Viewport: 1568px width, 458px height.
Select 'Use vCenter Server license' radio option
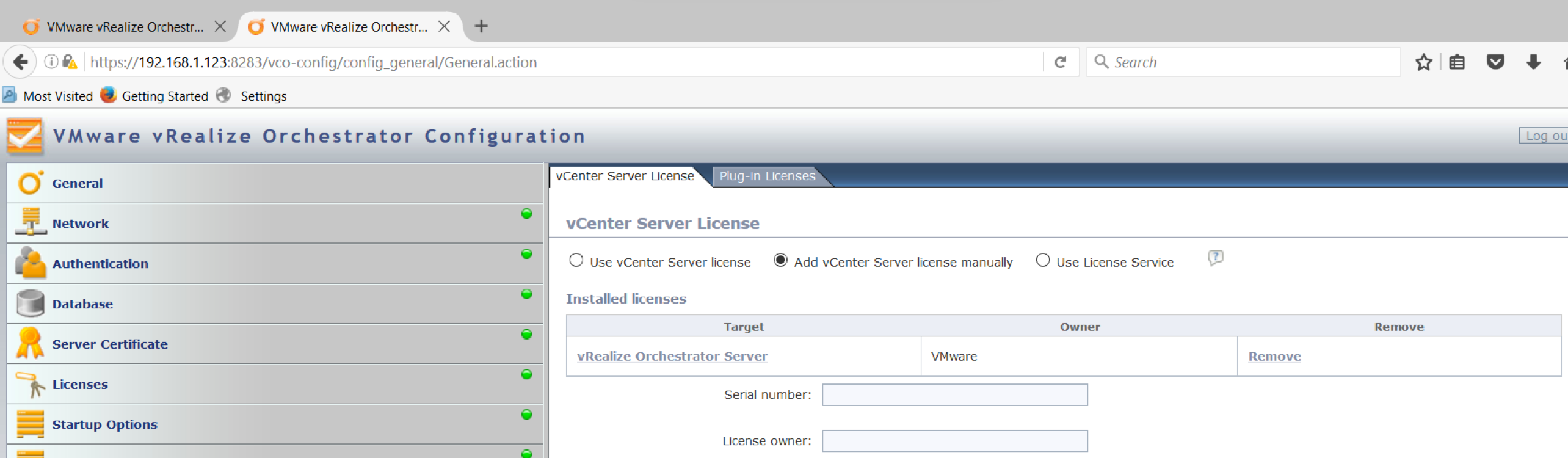coord(576,260)
